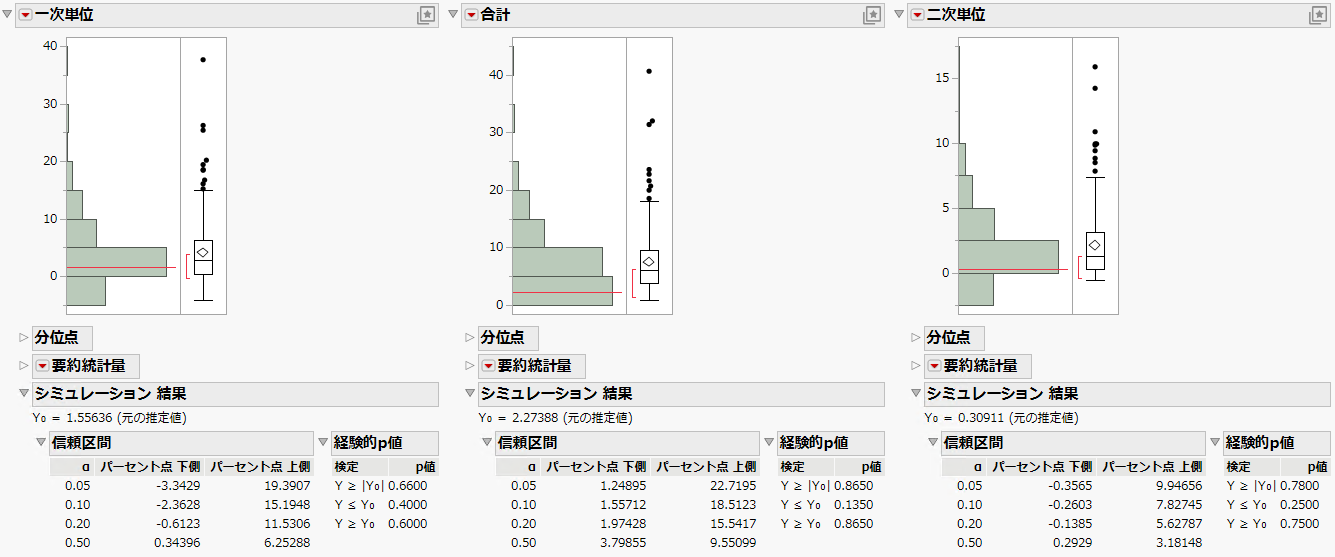Click the star icon in the 二次単位 header
Screen dimensions: 1335x557
[x=1318, y=15]
